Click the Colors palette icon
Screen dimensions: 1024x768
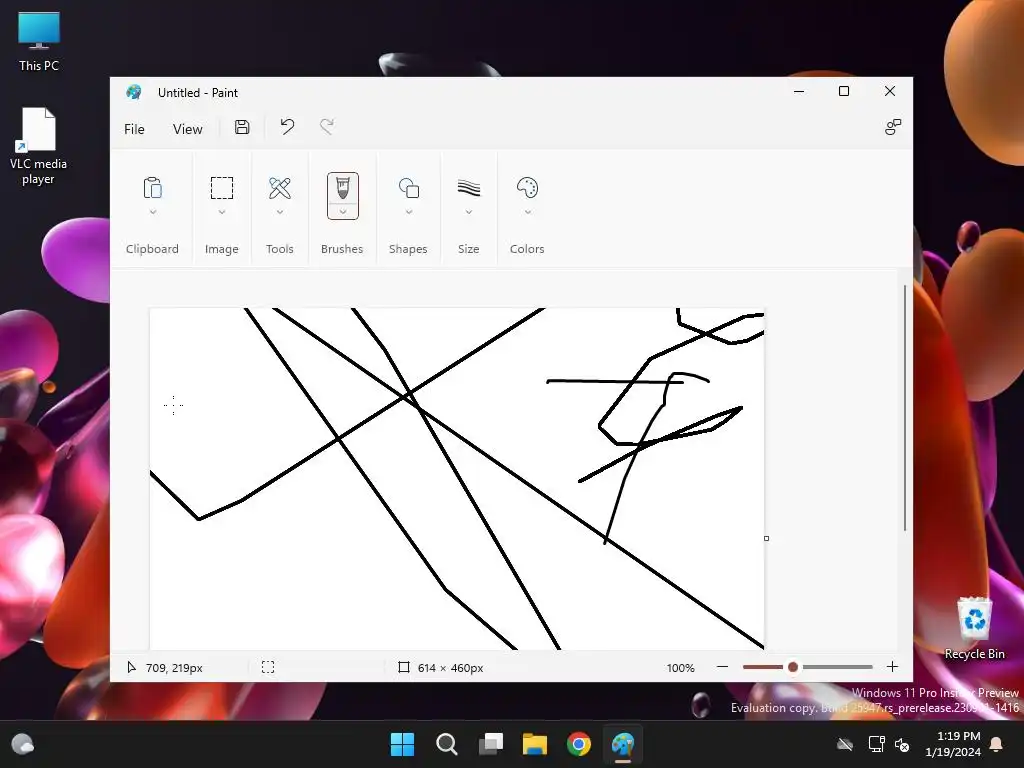point(528,188)
